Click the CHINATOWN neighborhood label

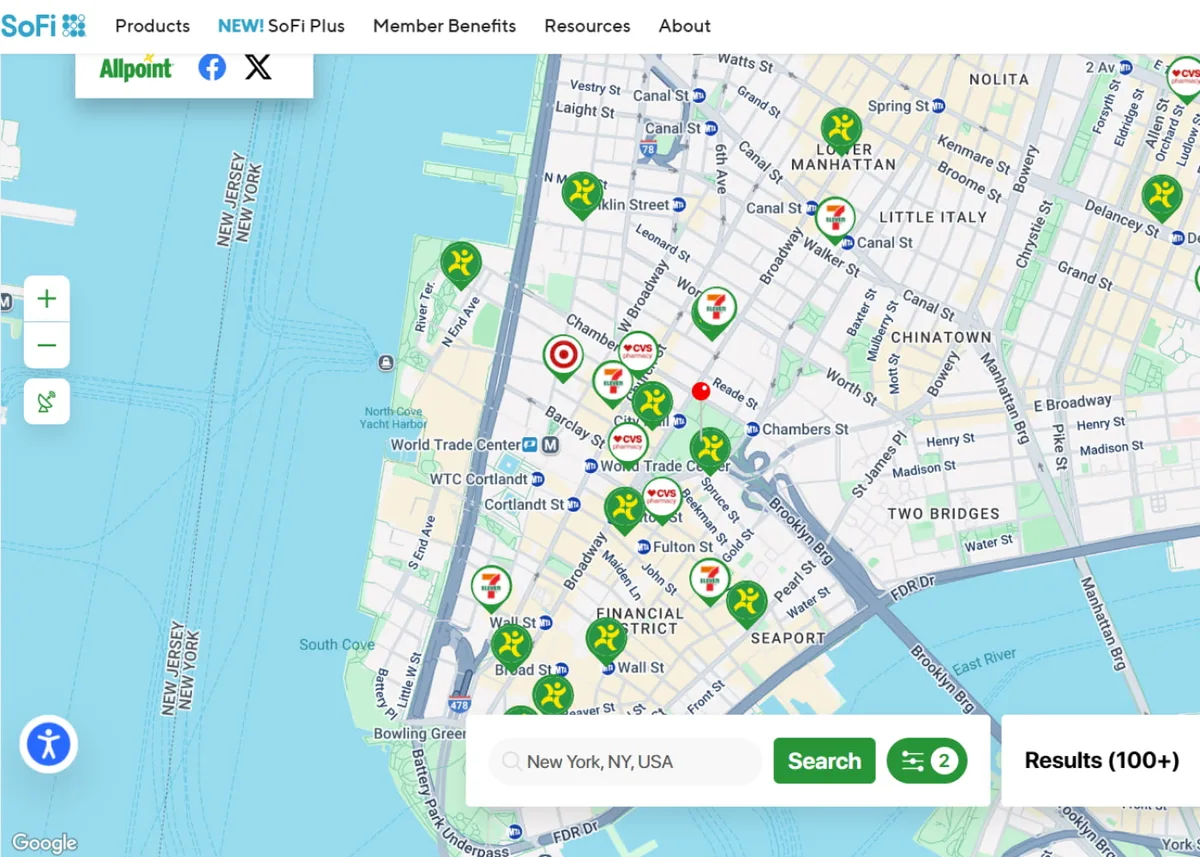click(x=941, y=338)
